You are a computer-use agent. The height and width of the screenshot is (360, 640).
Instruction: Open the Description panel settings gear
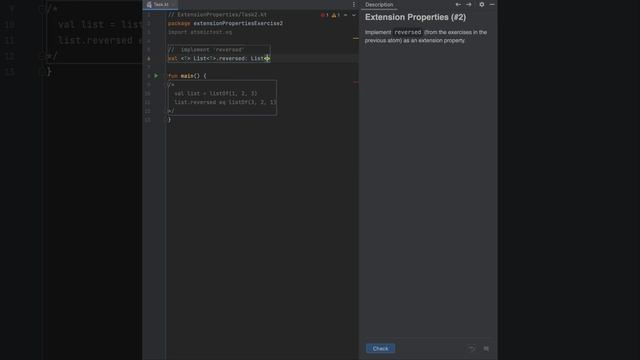click(482, 4)
